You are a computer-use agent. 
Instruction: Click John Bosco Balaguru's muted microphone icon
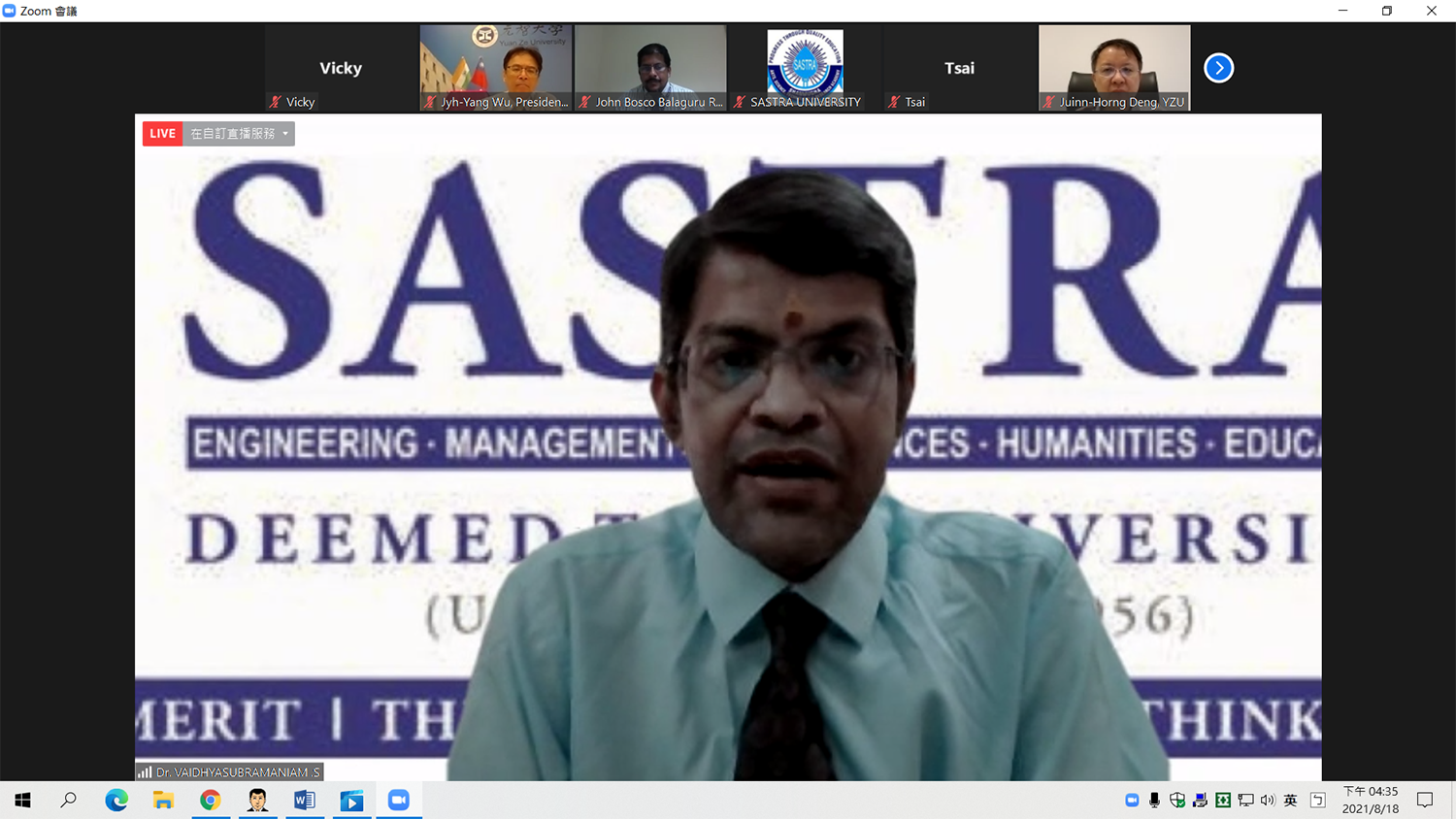click(584, 102)
